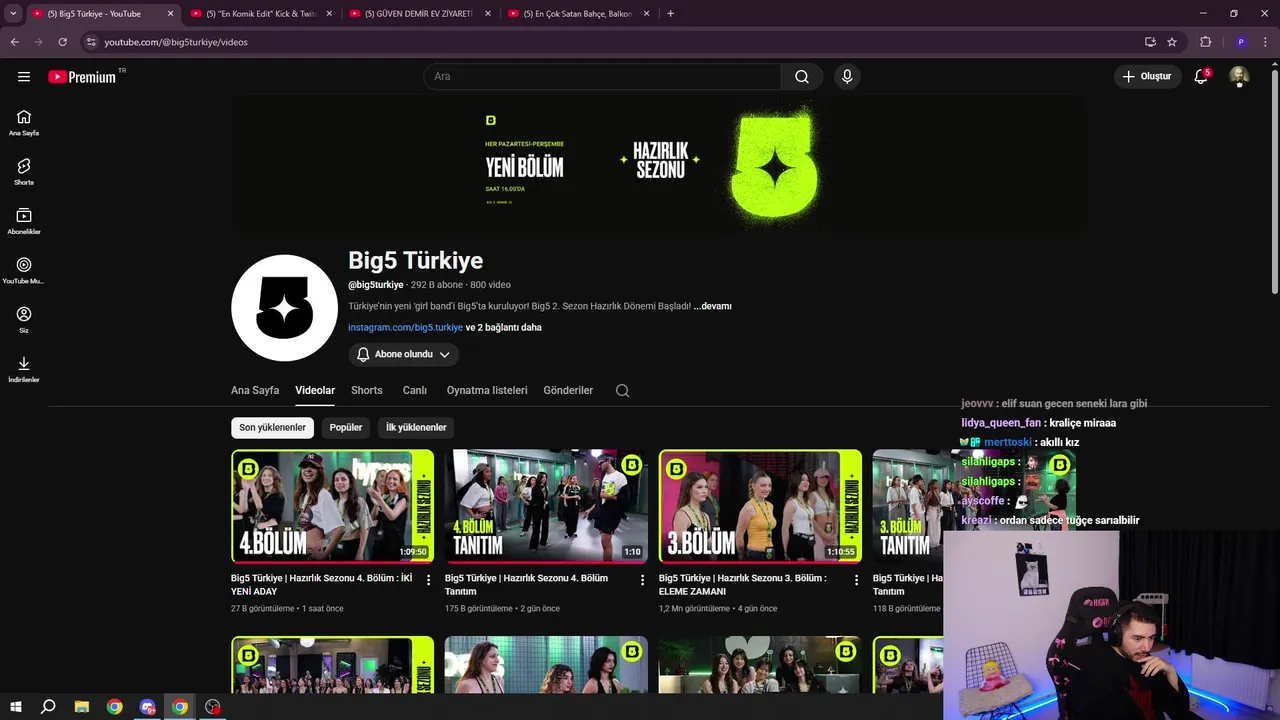Open the tab search dropdown arrow

click(x=13, y=14)
